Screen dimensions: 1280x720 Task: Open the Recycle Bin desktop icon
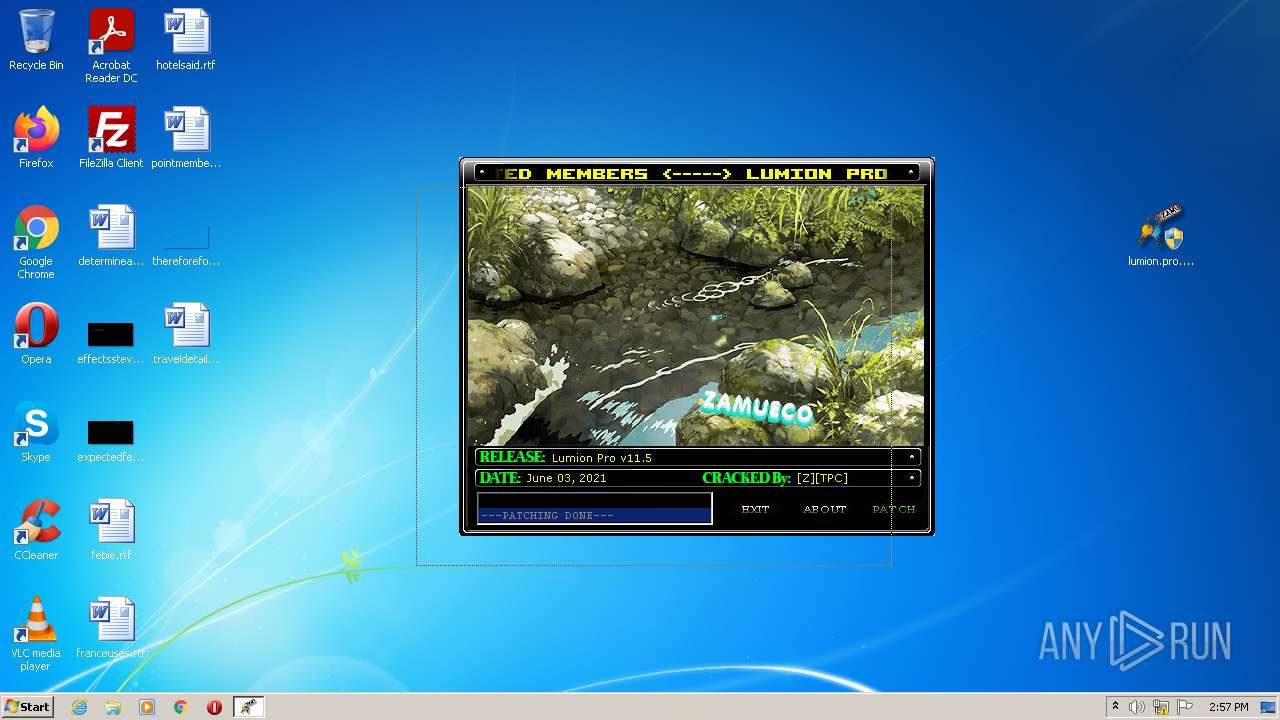click(x=36, y=40)
